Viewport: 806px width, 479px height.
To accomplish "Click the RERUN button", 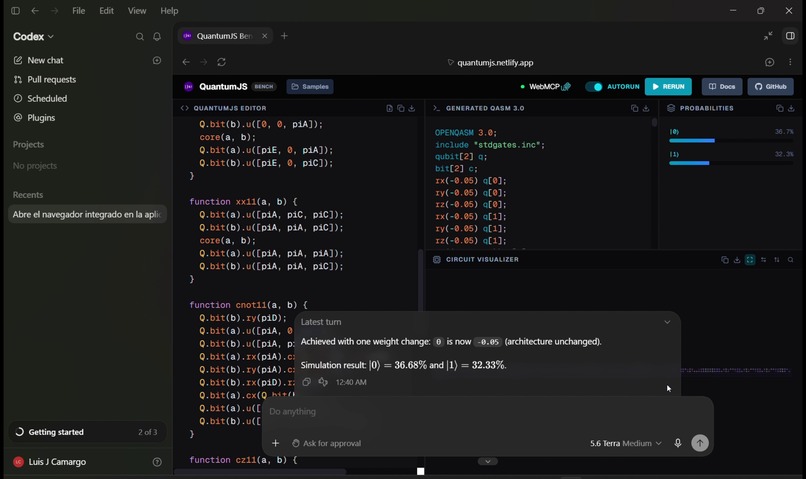I will 668,87.
